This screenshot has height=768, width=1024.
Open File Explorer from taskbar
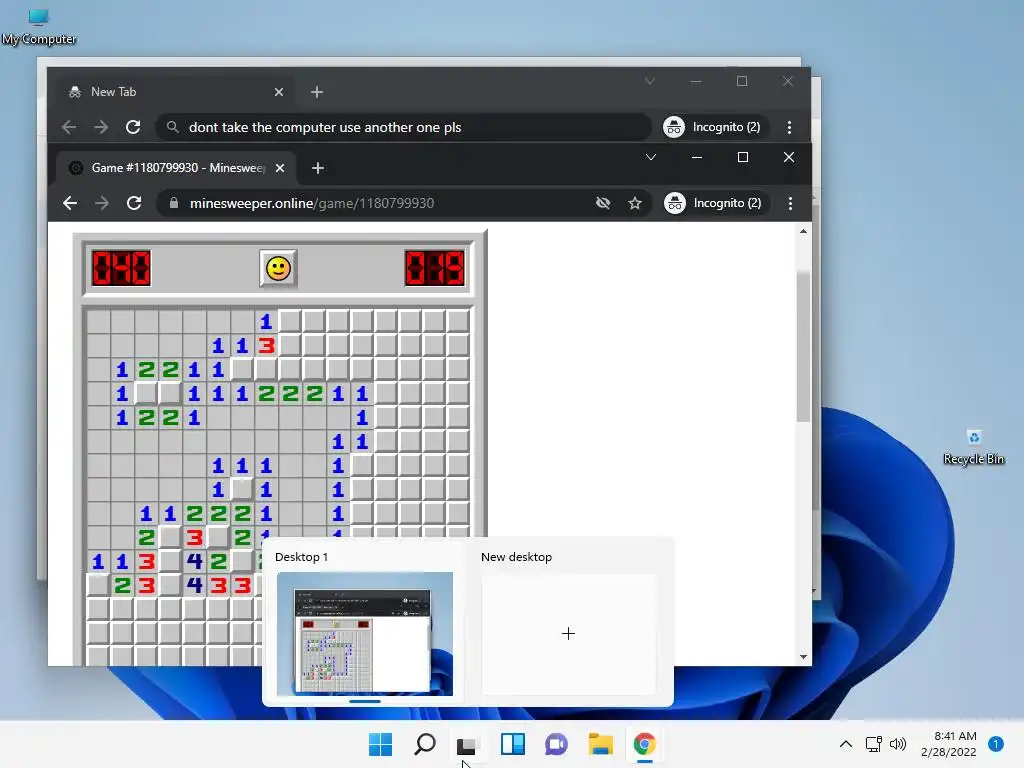click(x=600, y=744)
